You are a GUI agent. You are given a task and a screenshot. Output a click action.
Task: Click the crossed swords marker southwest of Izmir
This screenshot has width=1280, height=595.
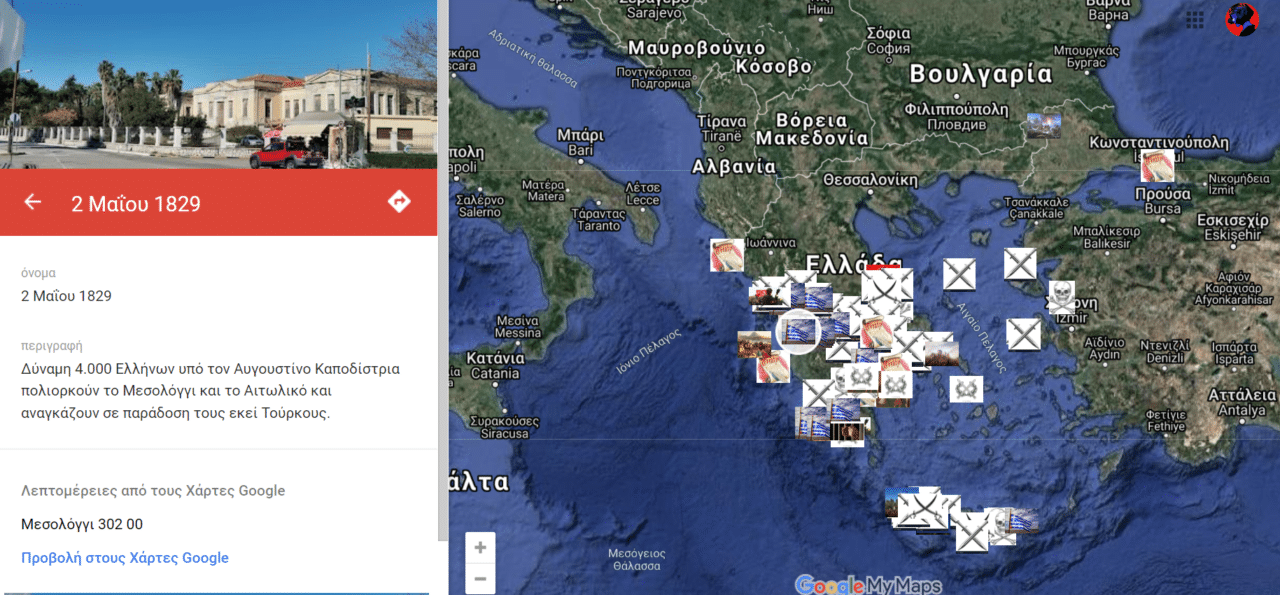1023,334
